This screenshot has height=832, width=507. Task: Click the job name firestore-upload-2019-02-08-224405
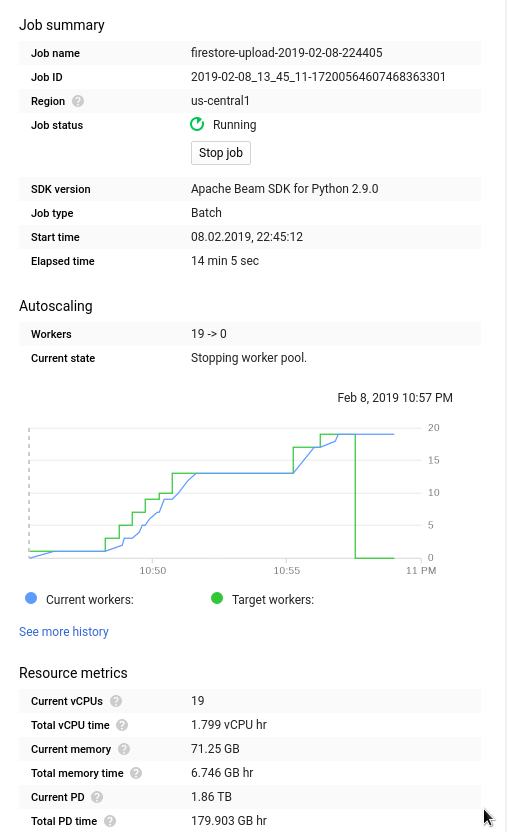click(286, 53)
